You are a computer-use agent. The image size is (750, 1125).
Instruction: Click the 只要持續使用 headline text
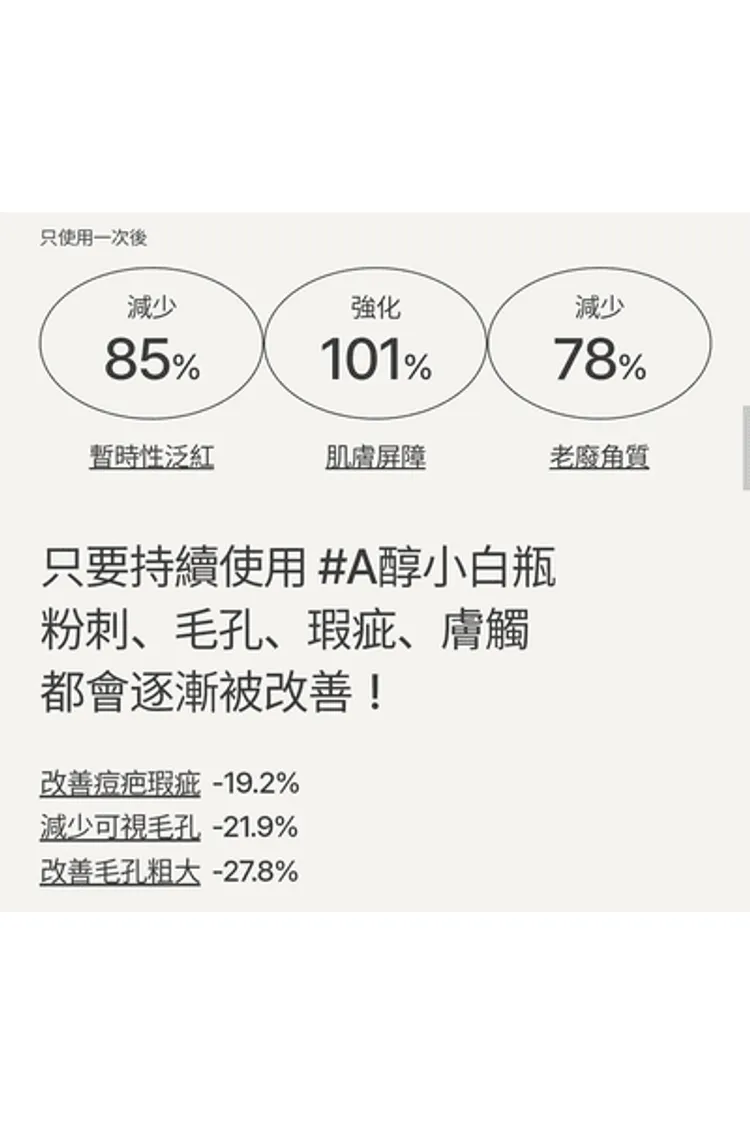174,568
